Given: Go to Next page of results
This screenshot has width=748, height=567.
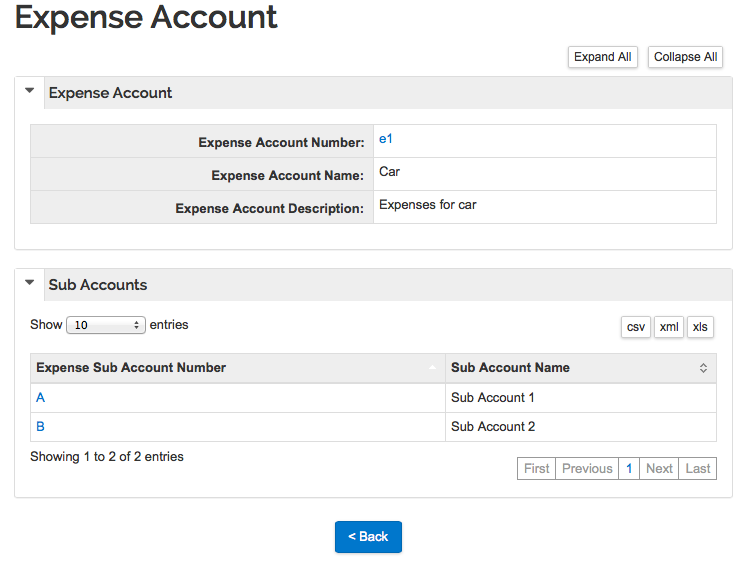Looking at the screenshot, I should [659, 469].
